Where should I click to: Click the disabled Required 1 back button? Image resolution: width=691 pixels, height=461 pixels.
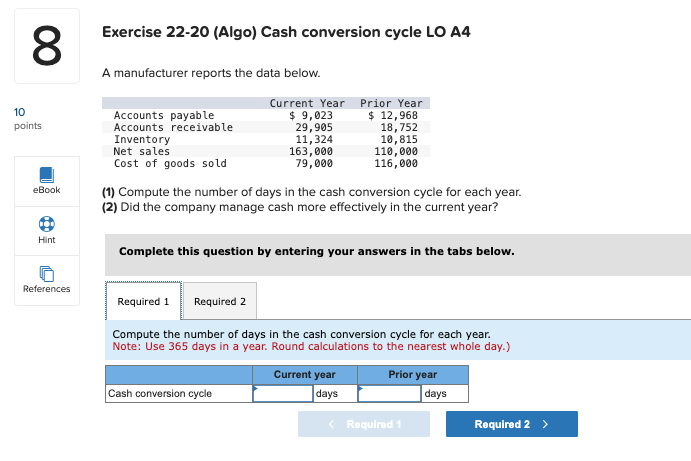coord(364,424)
